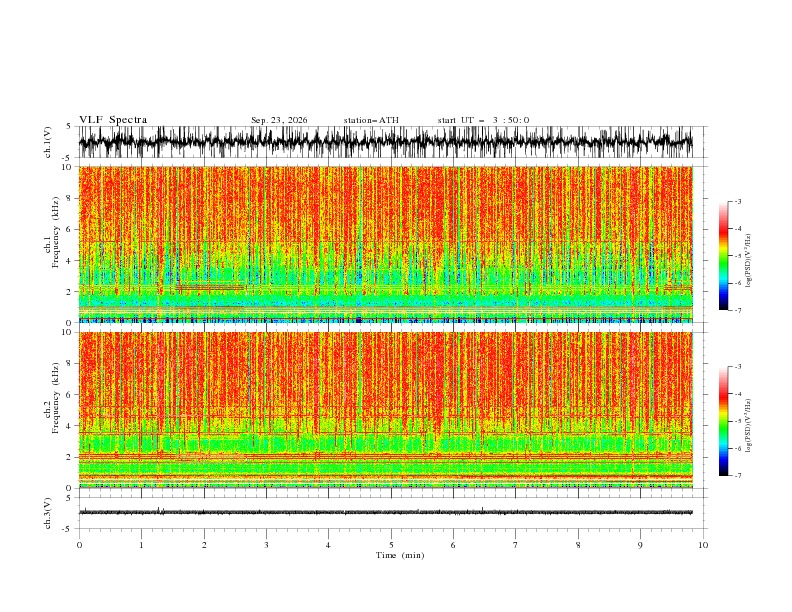This screenshot has height=612, width=792.
Task: Click the 8 minute tick label on time axis
Action: tap(578, 545)
